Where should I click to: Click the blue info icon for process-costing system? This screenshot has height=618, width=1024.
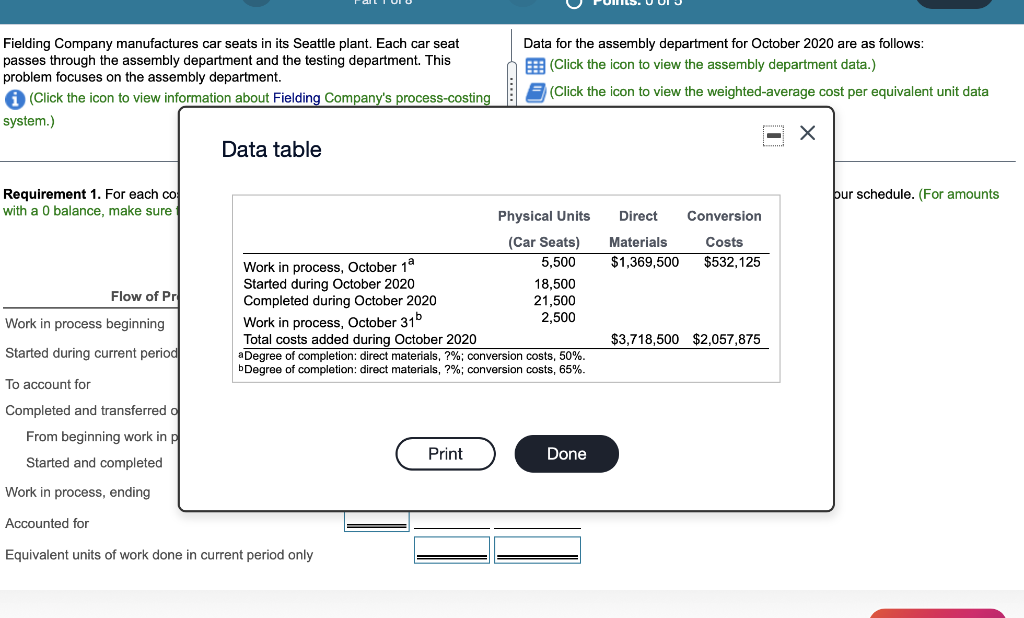pos(14,99)
